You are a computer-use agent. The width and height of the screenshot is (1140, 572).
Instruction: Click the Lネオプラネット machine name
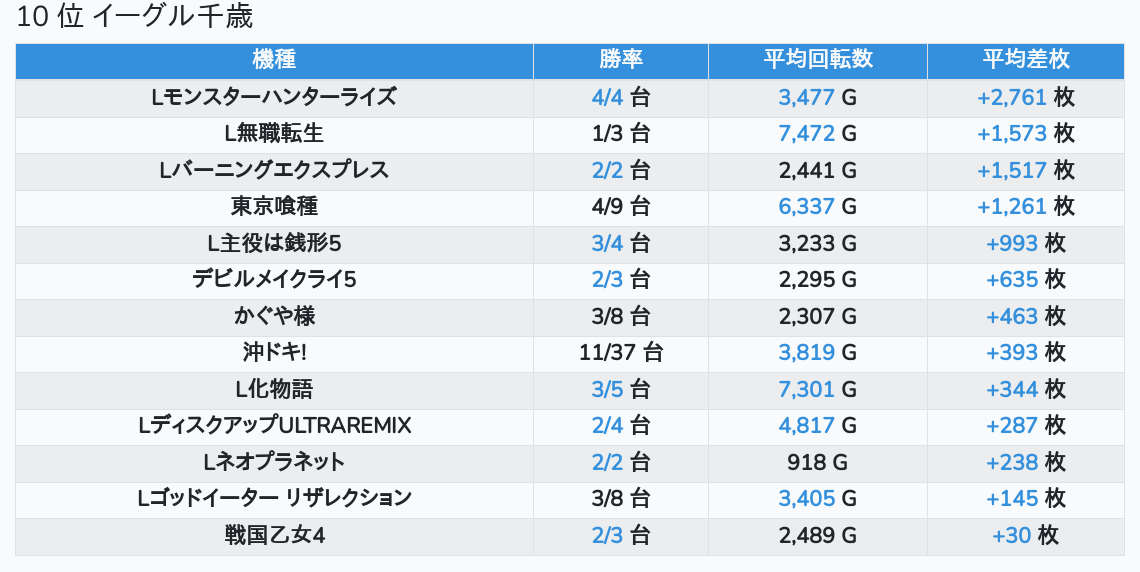click(274, 462)
